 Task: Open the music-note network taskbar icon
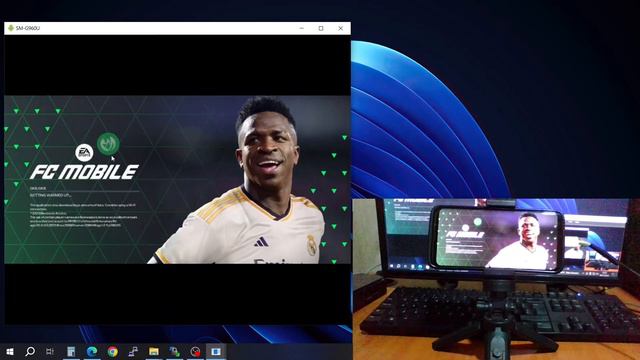133,351
